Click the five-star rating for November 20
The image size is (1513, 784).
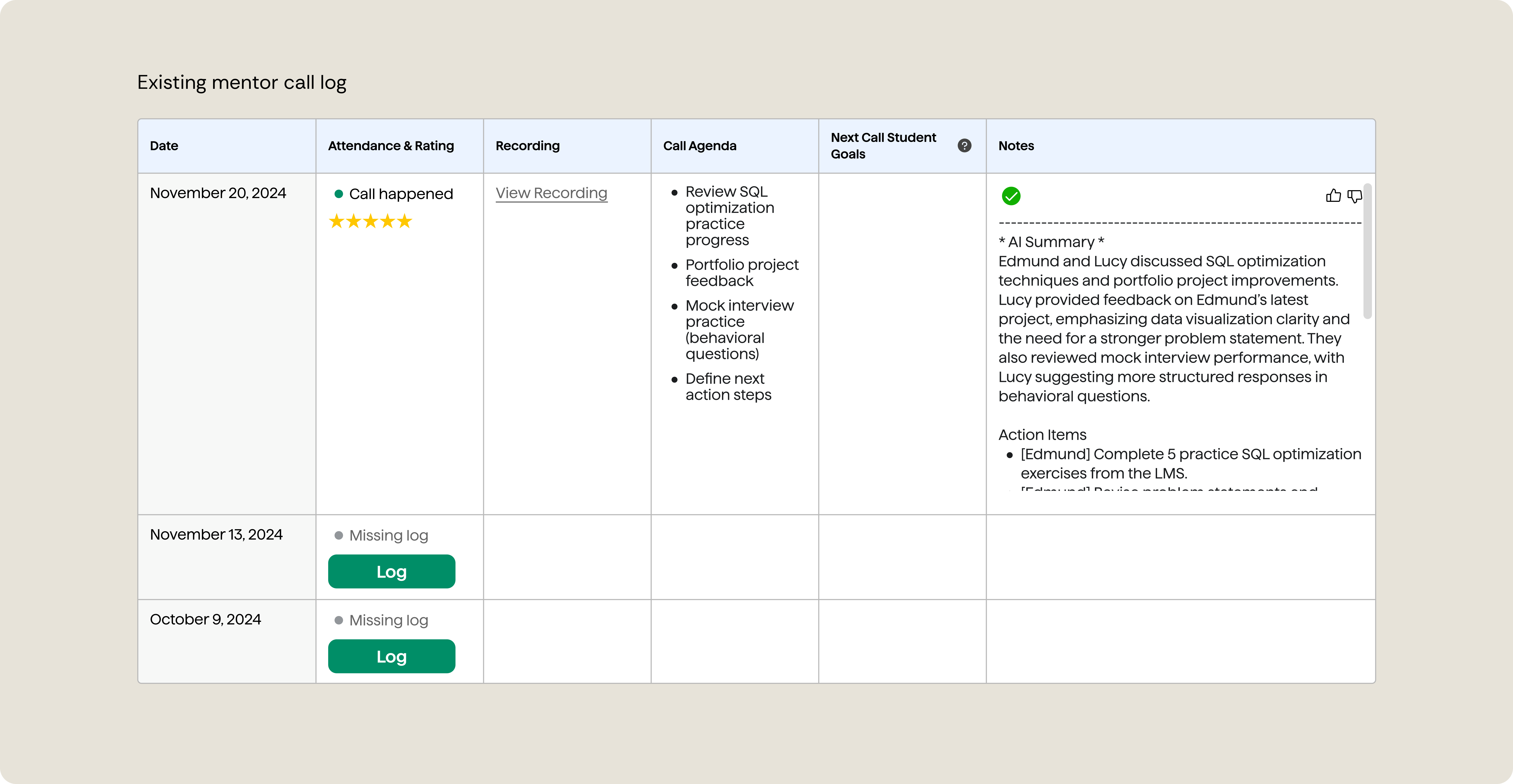click(x=371, y=221)
